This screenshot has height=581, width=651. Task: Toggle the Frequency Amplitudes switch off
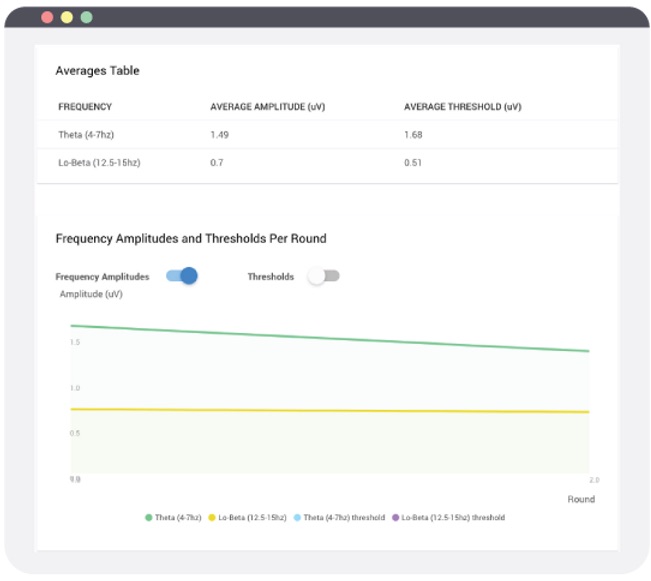point(182,276)
